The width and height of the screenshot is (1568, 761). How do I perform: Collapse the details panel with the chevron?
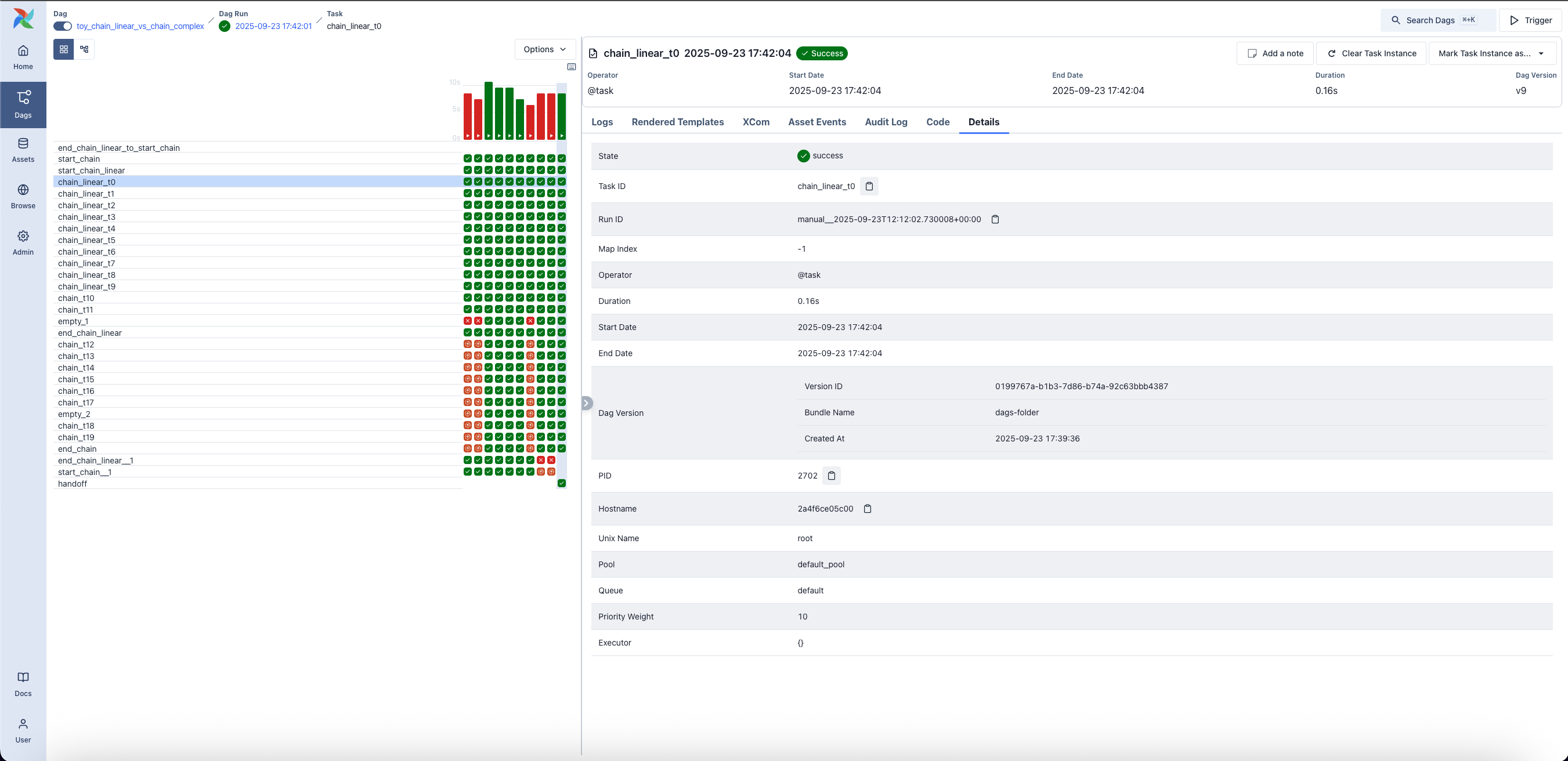pos(586,402)
